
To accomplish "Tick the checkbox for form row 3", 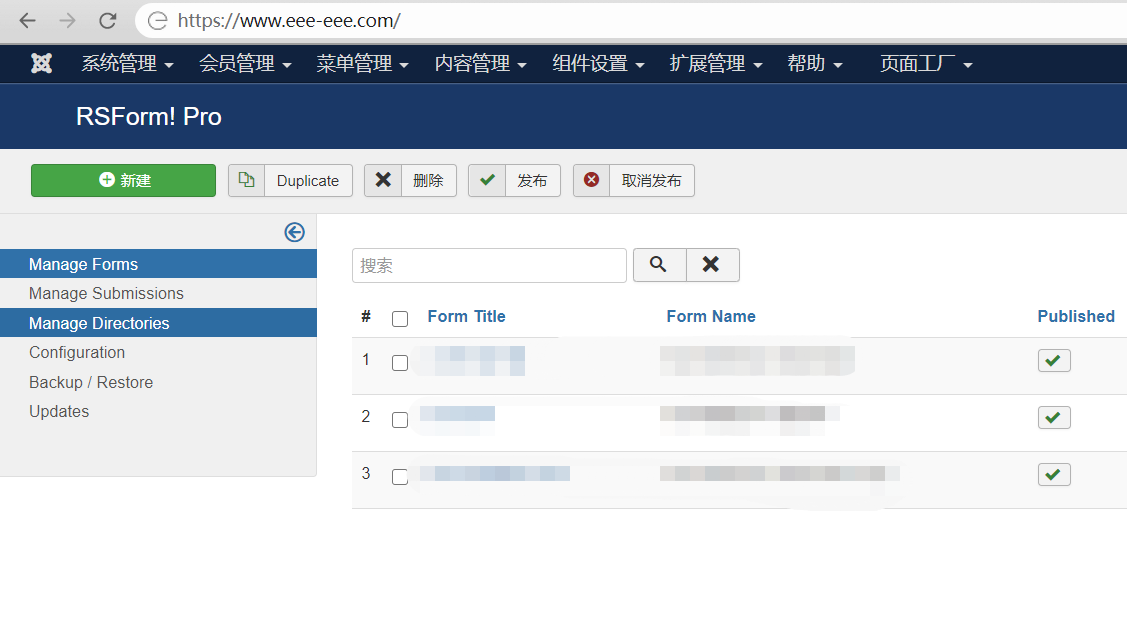I will pos(400,477).
